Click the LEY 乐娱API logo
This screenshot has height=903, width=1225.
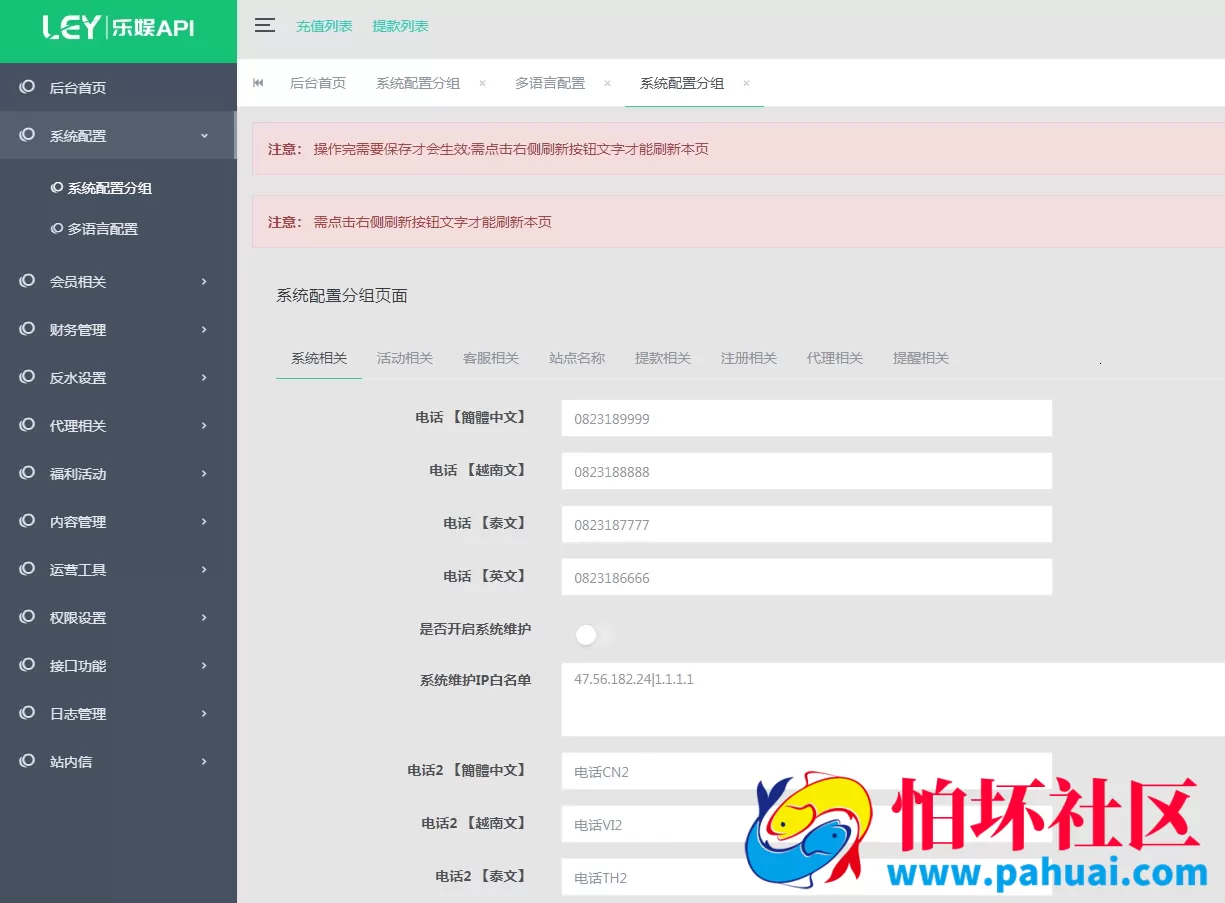pos(118,28)
